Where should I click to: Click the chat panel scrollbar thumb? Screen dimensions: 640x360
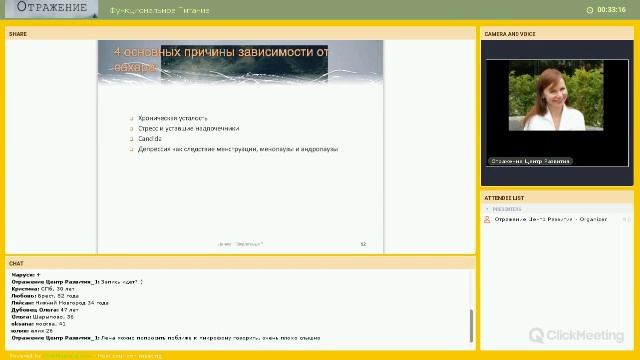(471, 325)
